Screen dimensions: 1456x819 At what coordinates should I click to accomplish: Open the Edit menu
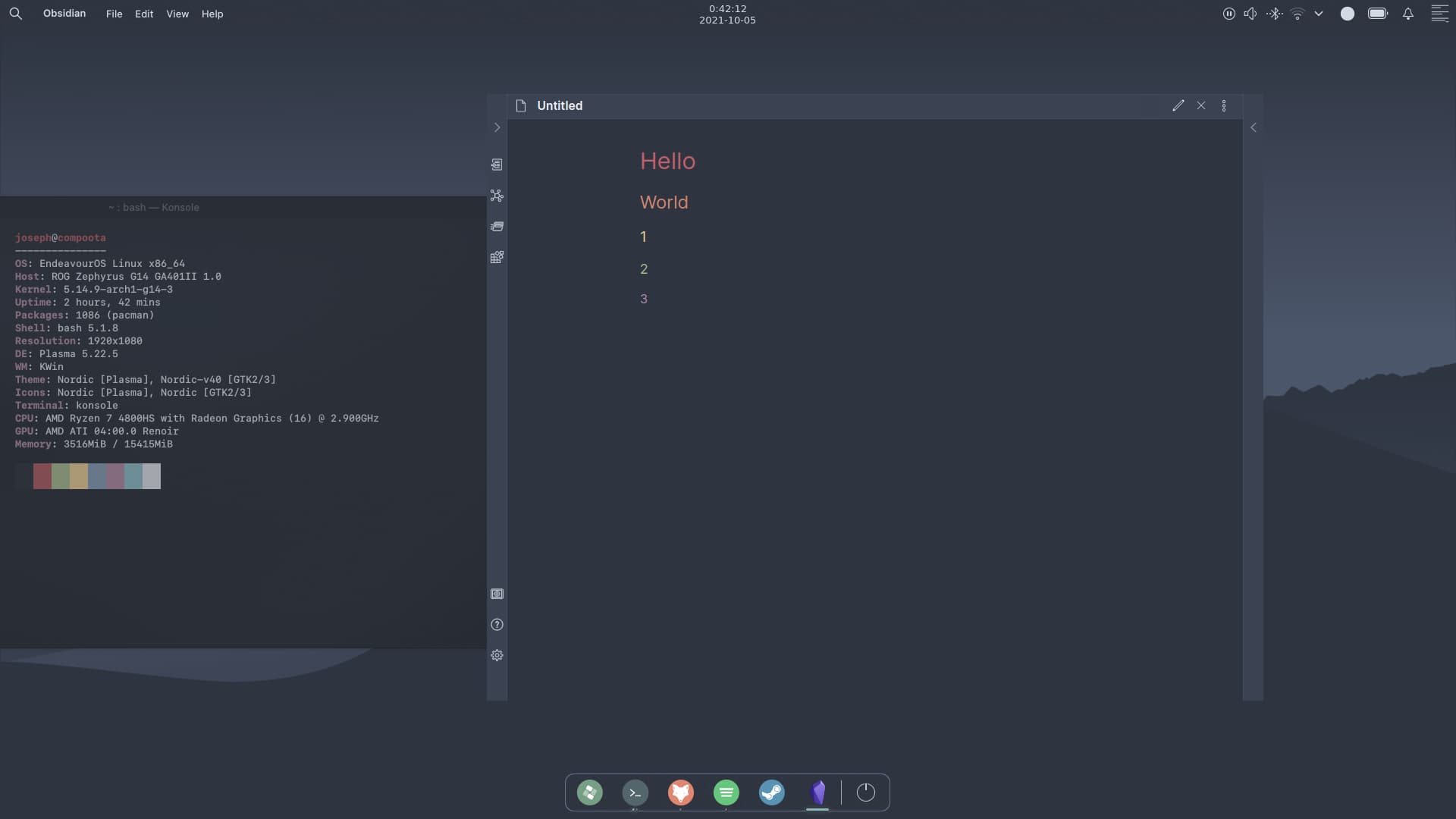[x=144, y=14]
